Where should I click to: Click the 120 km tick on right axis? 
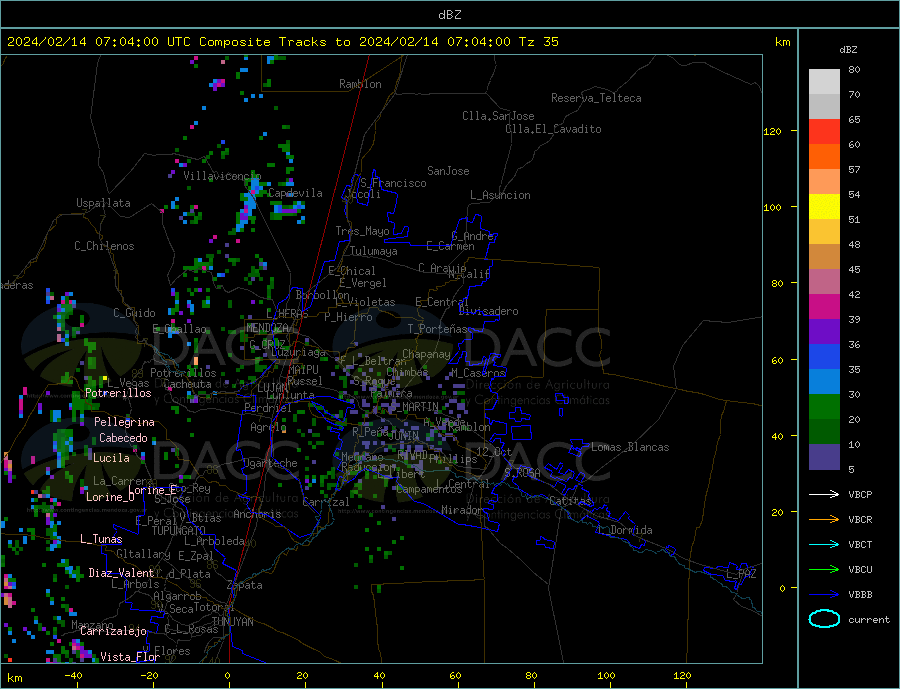(x=773, y=131)
